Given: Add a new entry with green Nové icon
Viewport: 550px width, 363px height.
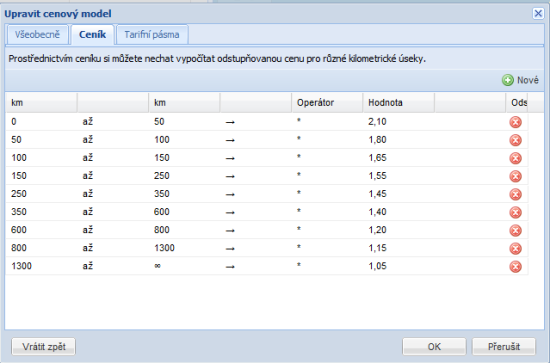Looking at the screenshot, I should tap(520, 80).
